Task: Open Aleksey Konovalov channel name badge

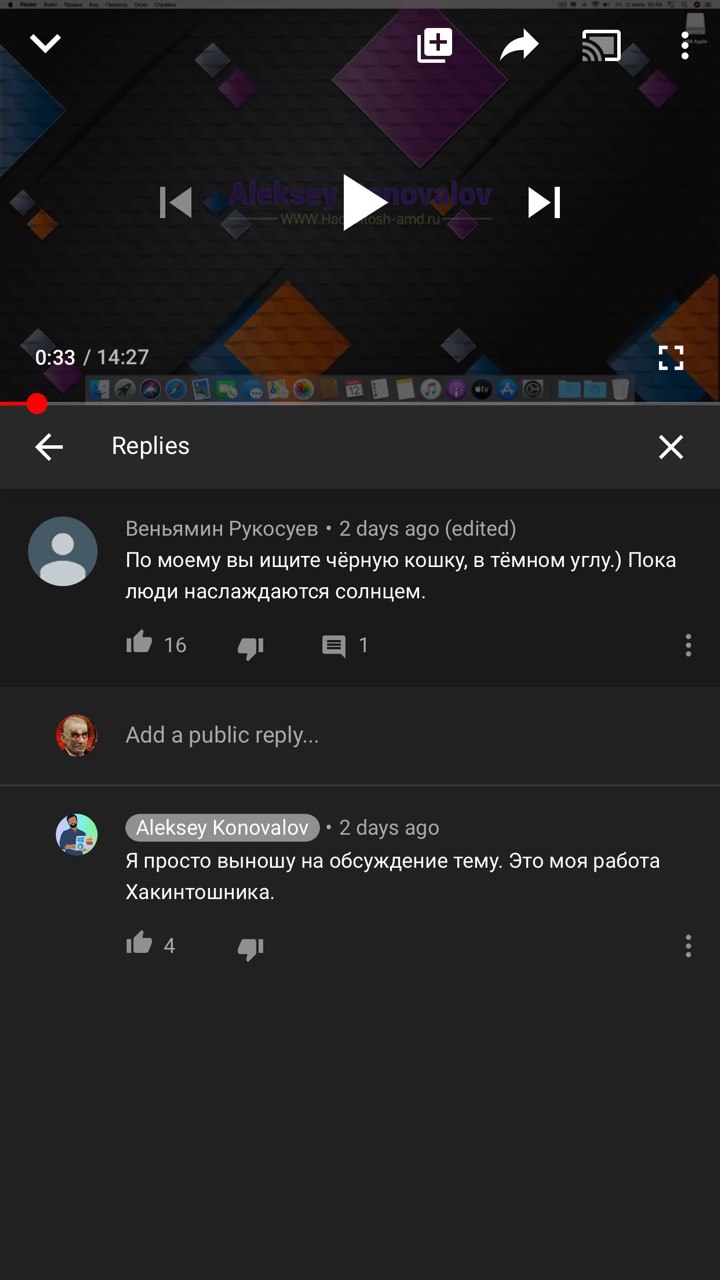Action: (222, 828)
